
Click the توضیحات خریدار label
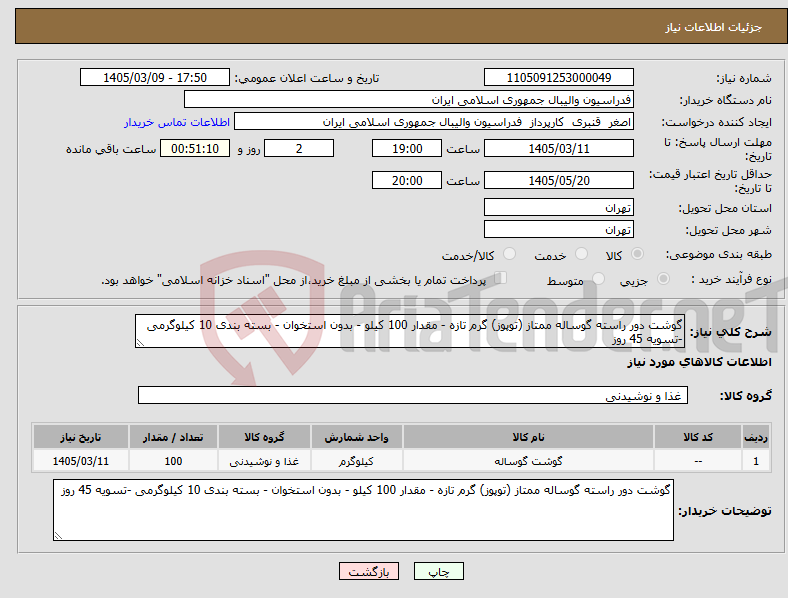(x=725, y=511)
